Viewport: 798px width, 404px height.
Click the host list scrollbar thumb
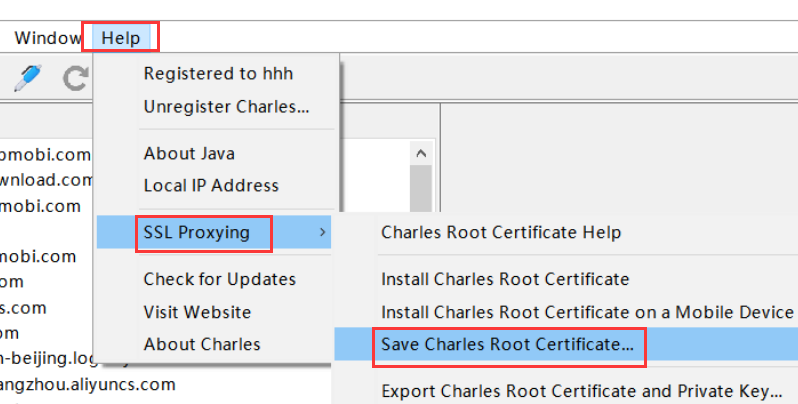[421, 188]
